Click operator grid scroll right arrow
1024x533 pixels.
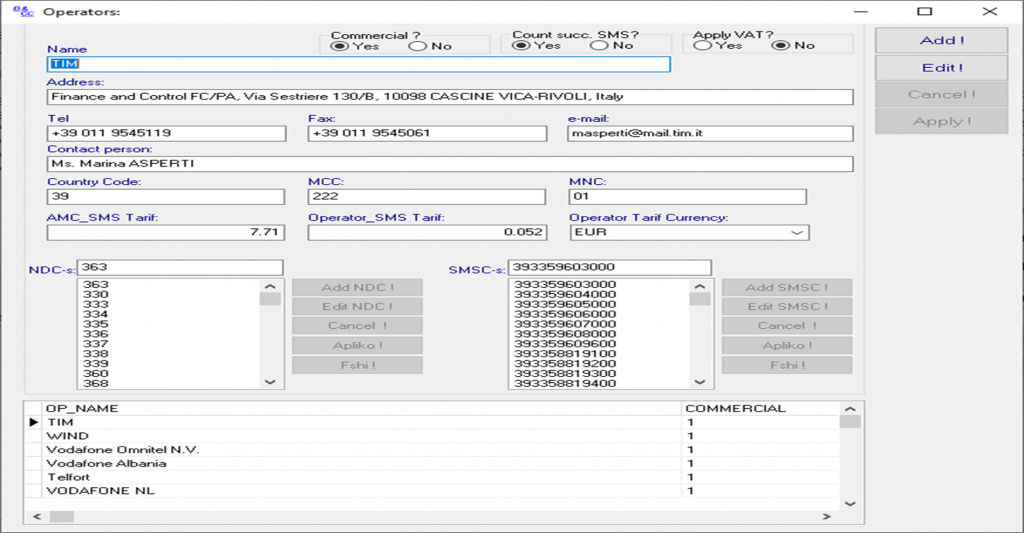point(827,517)
